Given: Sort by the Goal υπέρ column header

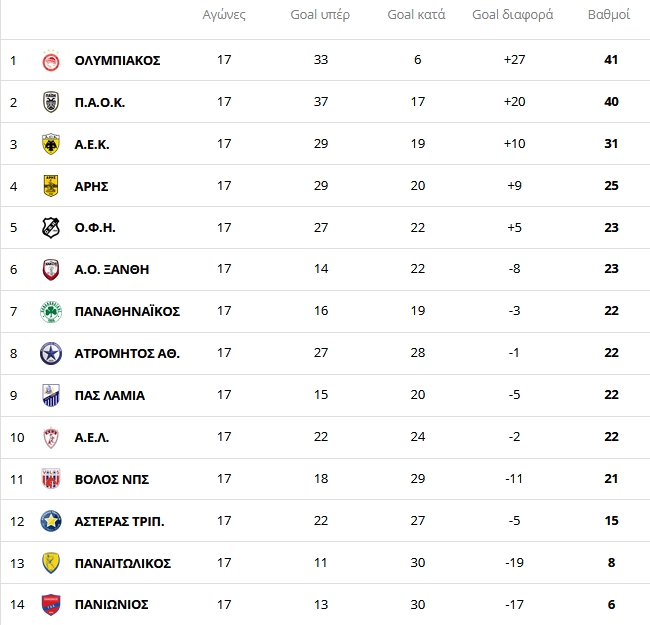Looking at the screenshot, I should 320,15.
